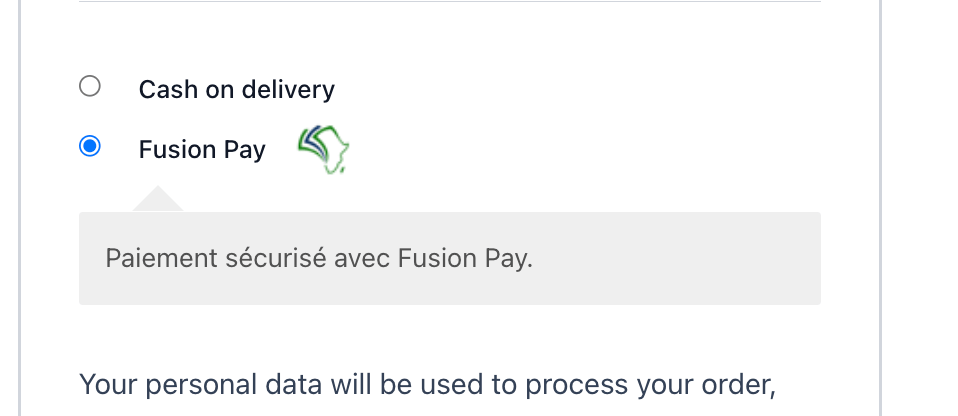This screenshot has width=958, height=416.
Task: Select the Fusion Pay radio button
Action: pyautogui.click(x=90, y=147)
